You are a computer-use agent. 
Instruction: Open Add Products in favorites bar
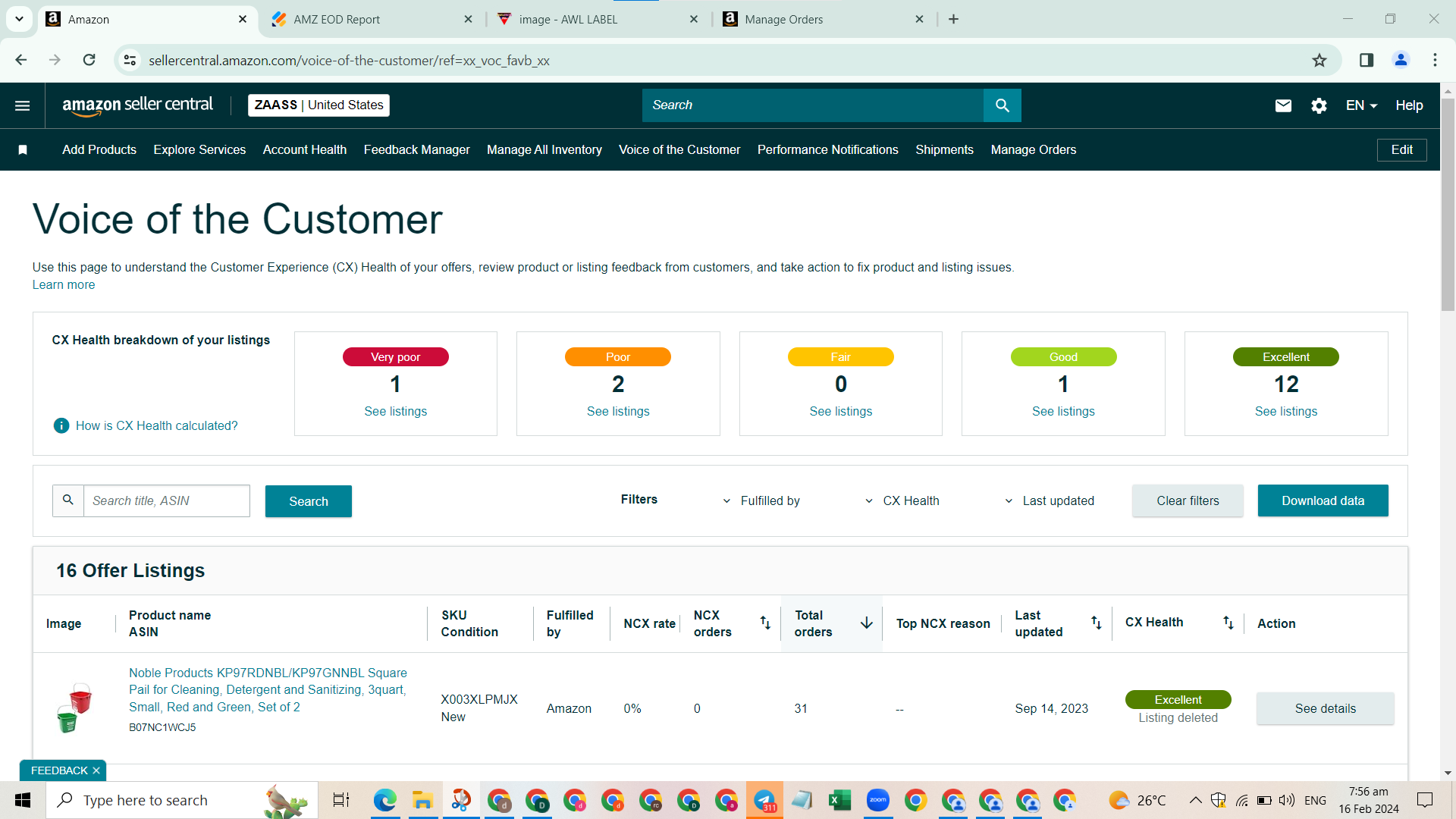click(x=99, y=150)
